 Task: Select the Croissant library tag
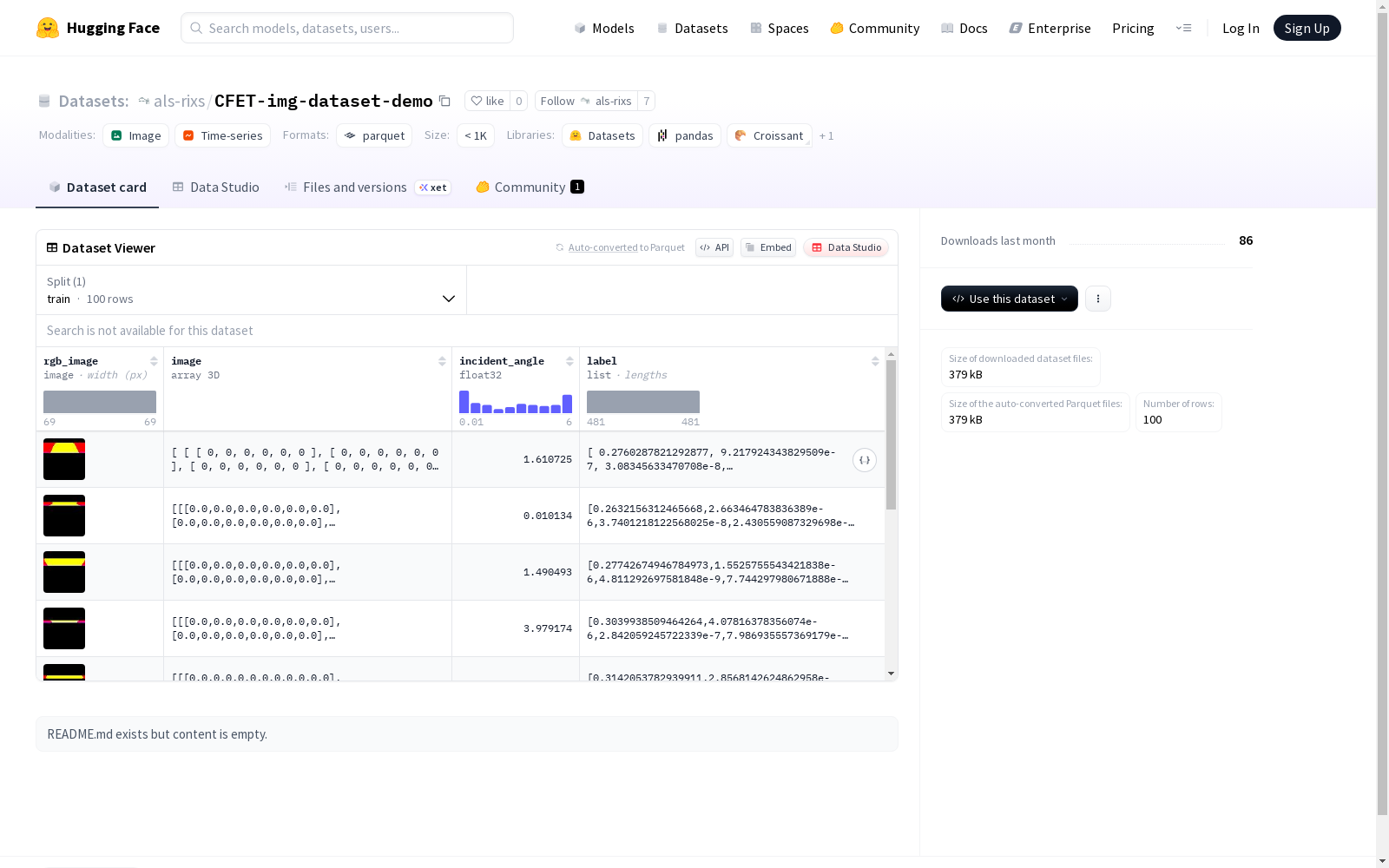(769, 135)
